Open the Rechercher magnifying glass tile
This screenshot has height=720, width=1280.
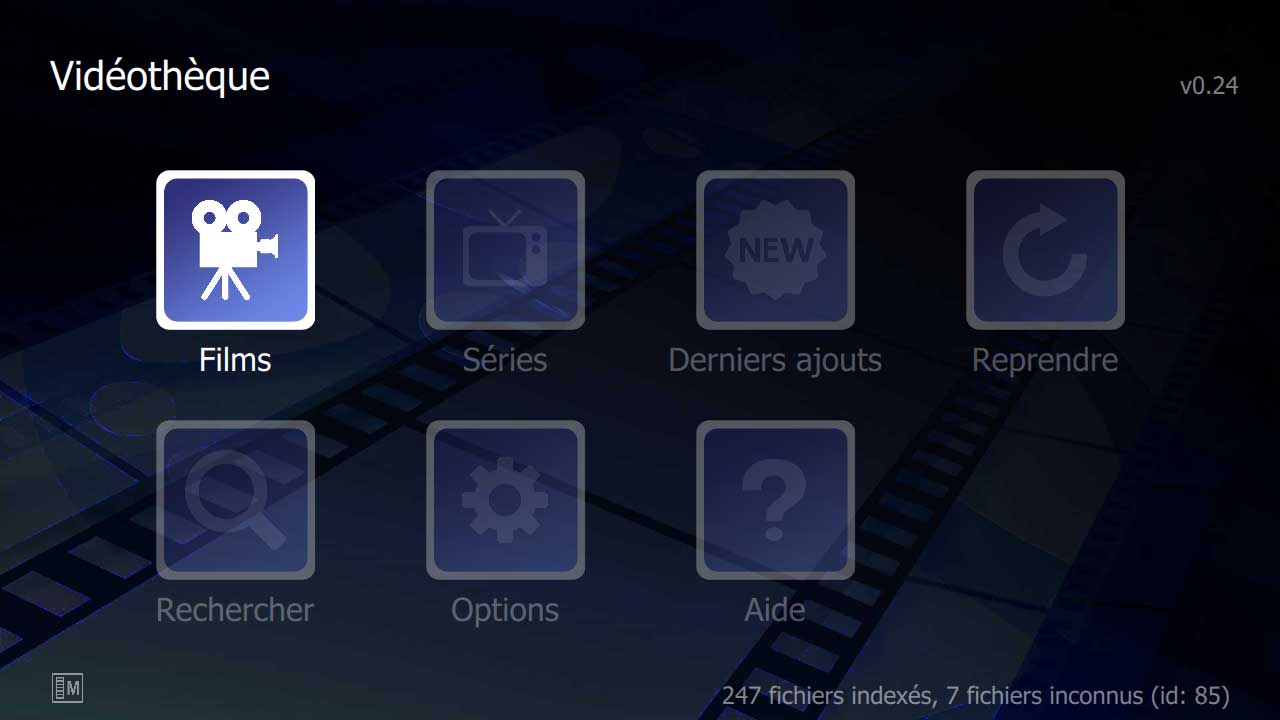[235, 500]
